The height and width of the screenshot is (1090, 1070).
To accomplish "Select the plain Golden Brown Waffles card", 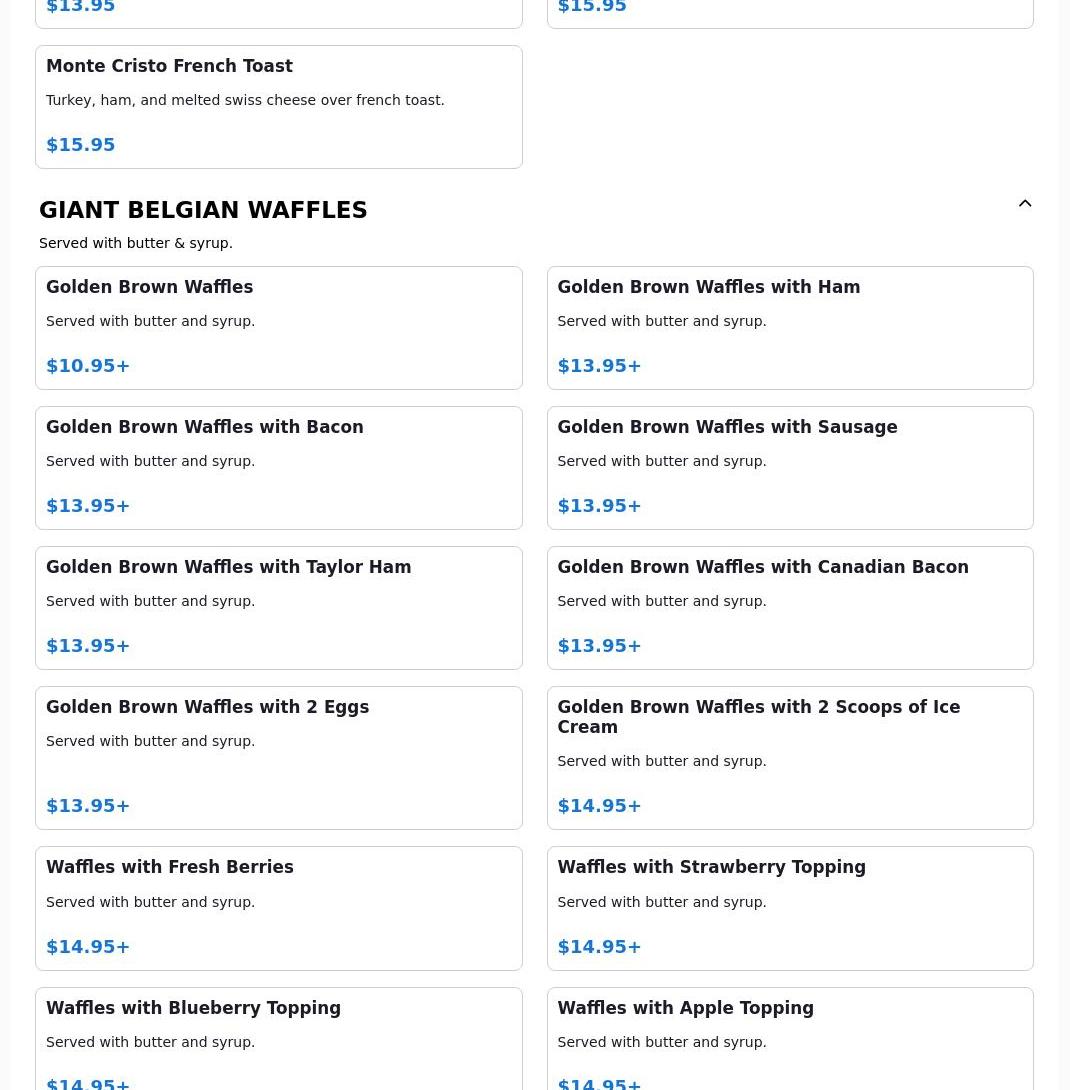I will [x=279, y=328].
